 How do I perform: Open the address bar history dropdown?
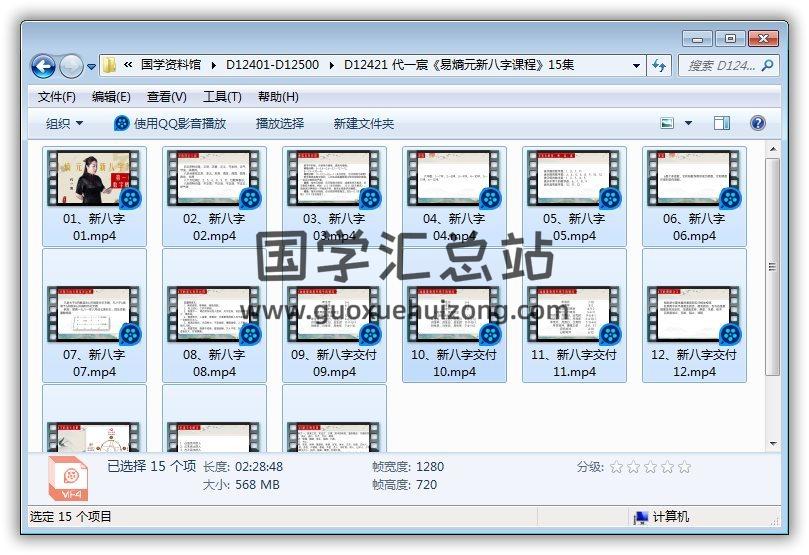pos(636,66)
